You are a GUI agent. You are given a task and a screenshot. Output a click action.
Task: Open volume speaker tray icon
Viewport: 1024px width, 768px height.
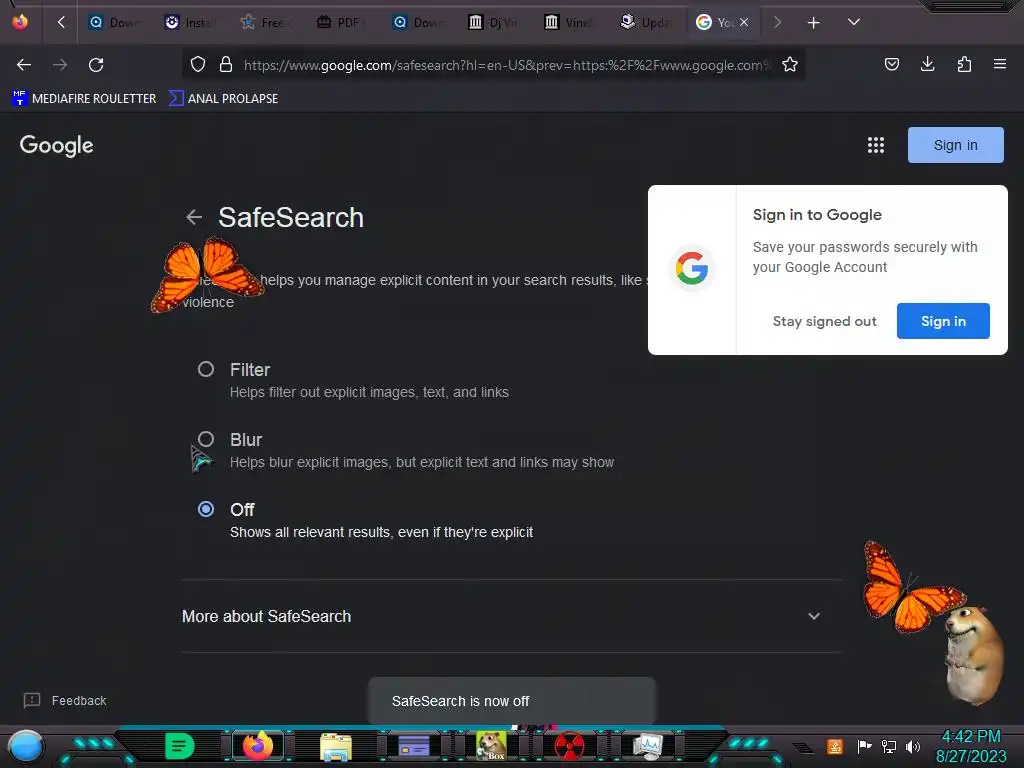[912, 746]
